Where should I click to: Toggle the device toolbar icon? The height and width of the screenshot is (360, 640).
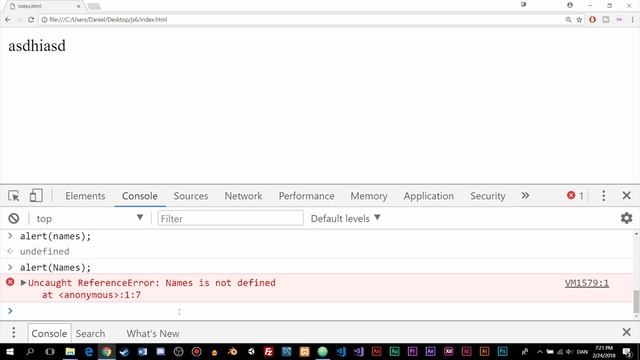pyautogui.click(x=36, y=196)
